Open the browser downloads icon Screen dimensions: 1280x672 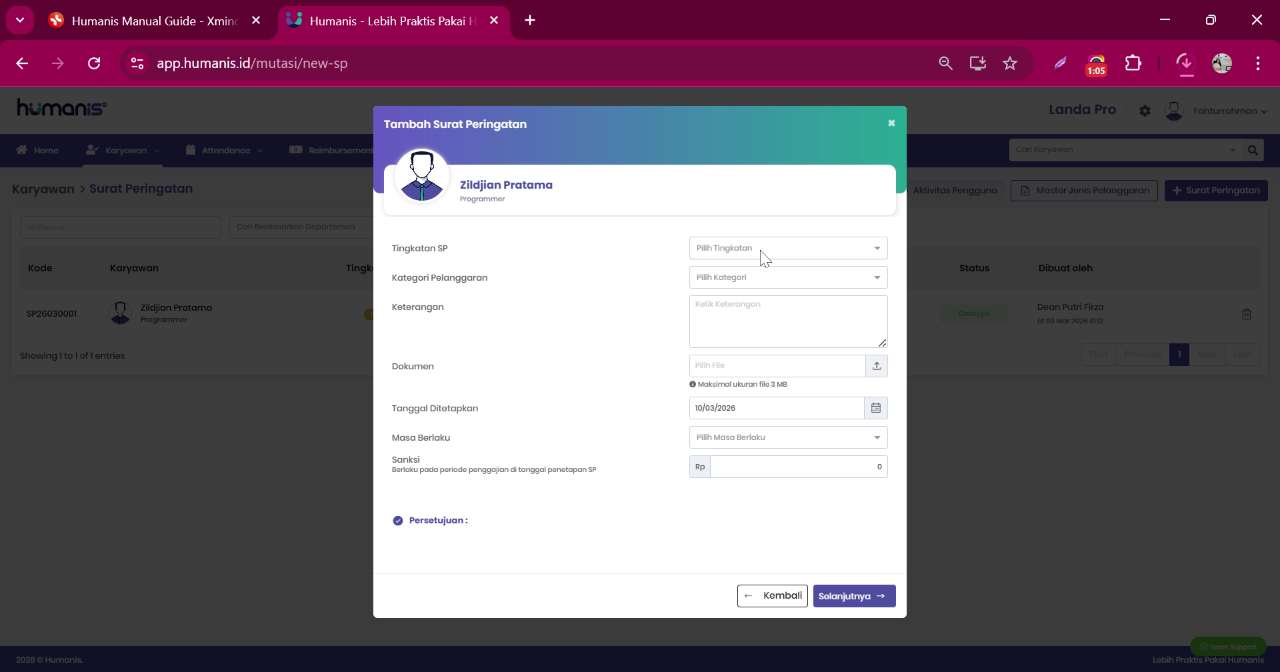coord(1185,63)
